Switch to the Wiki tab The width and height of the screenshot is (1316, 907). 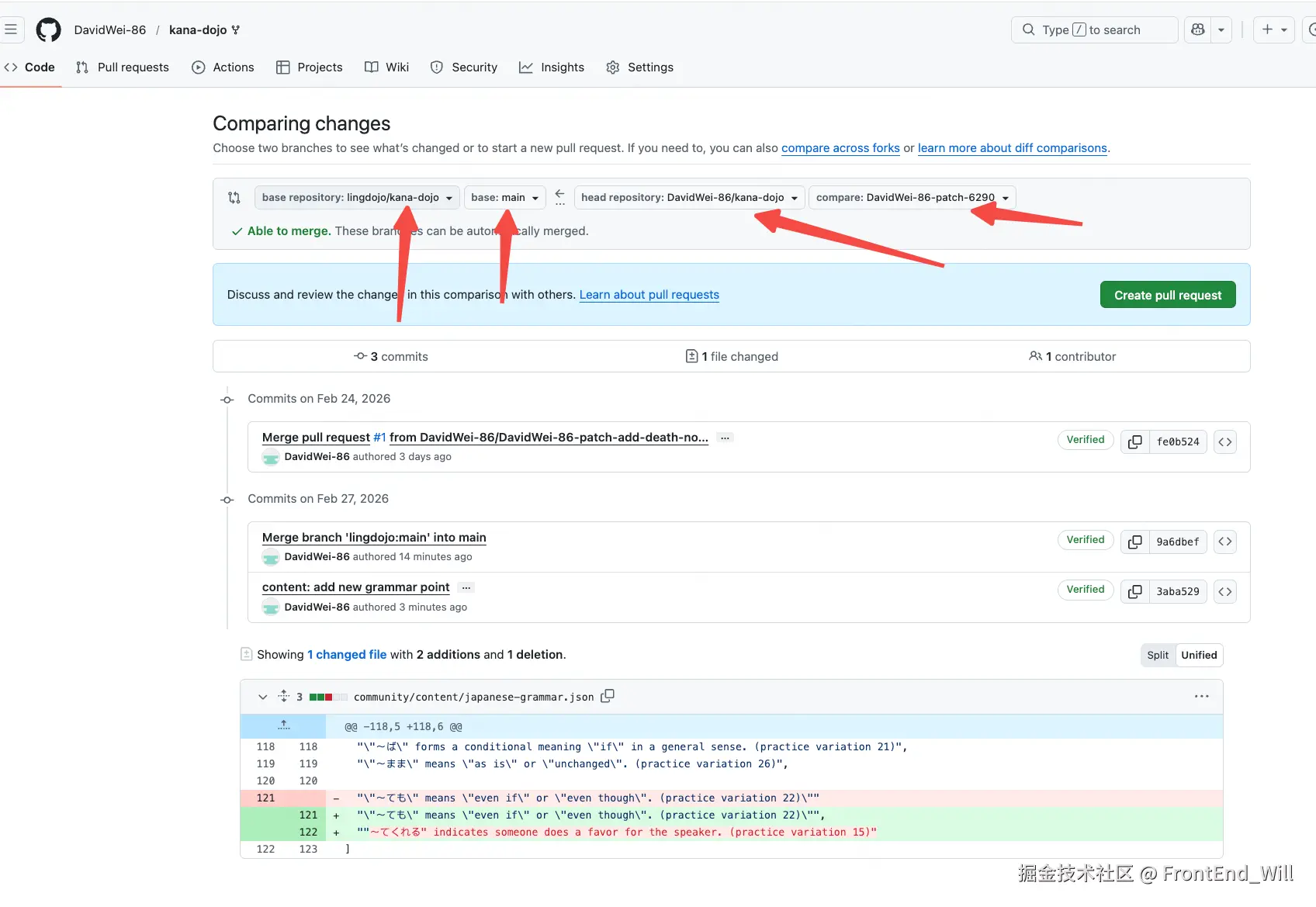tap(386, 68)
